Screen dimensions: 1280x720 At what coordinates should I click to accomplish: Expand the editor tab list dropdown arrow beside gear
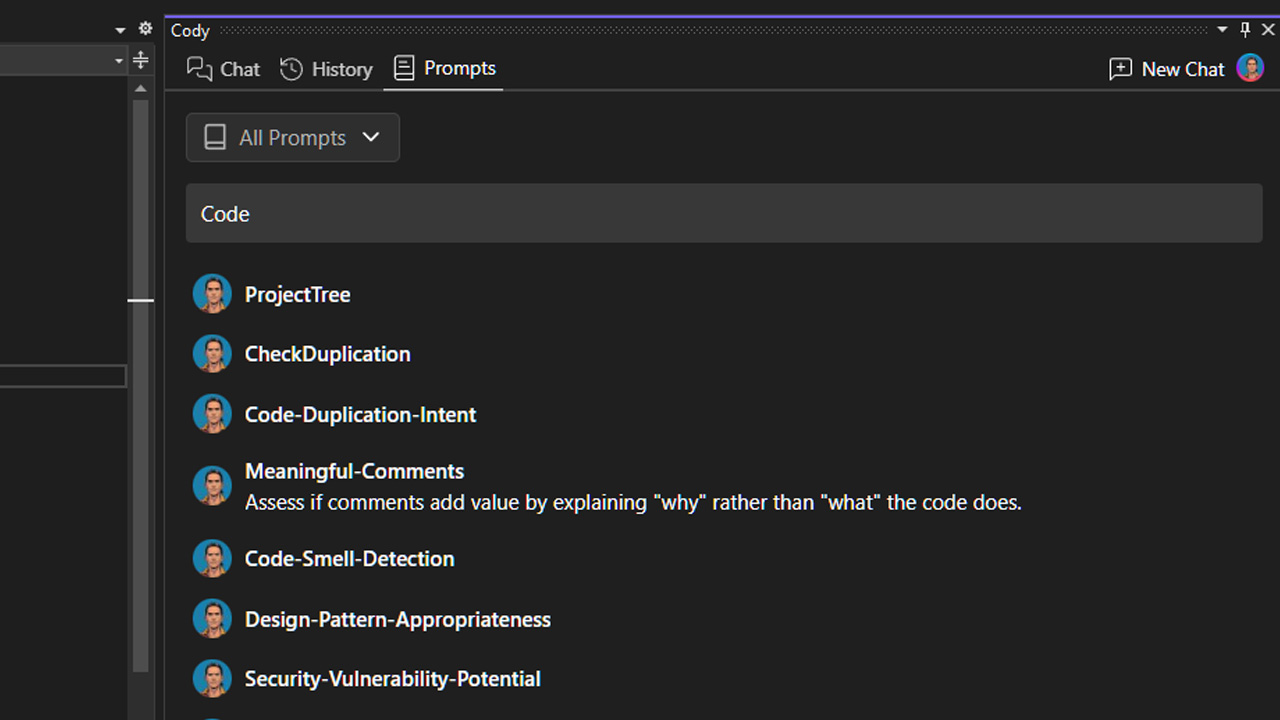[x=121, y=30]
